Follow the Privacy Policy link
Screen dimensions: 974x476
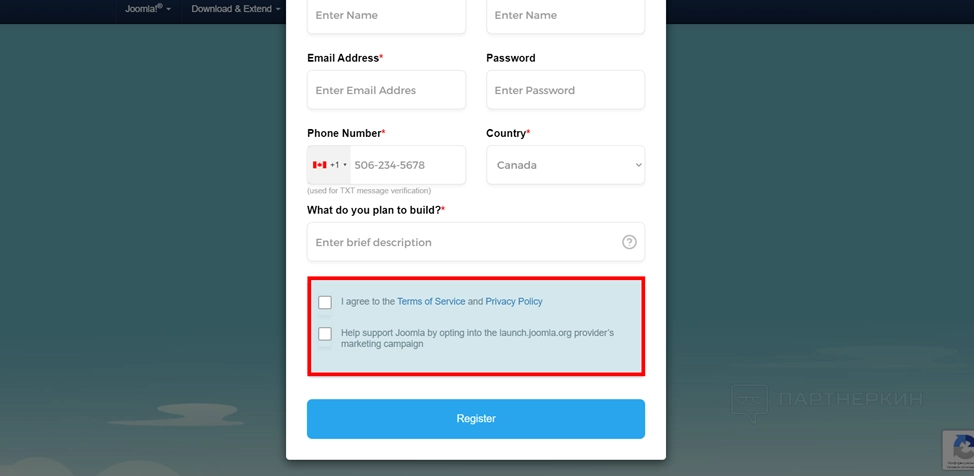(514, 301)
